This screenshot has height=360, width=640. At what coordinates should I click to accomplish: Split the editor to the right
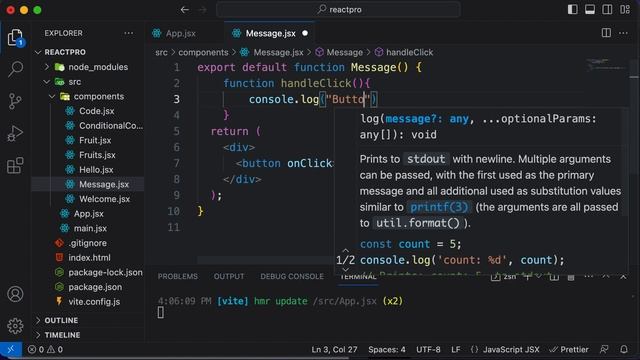[x=606, y=33]
